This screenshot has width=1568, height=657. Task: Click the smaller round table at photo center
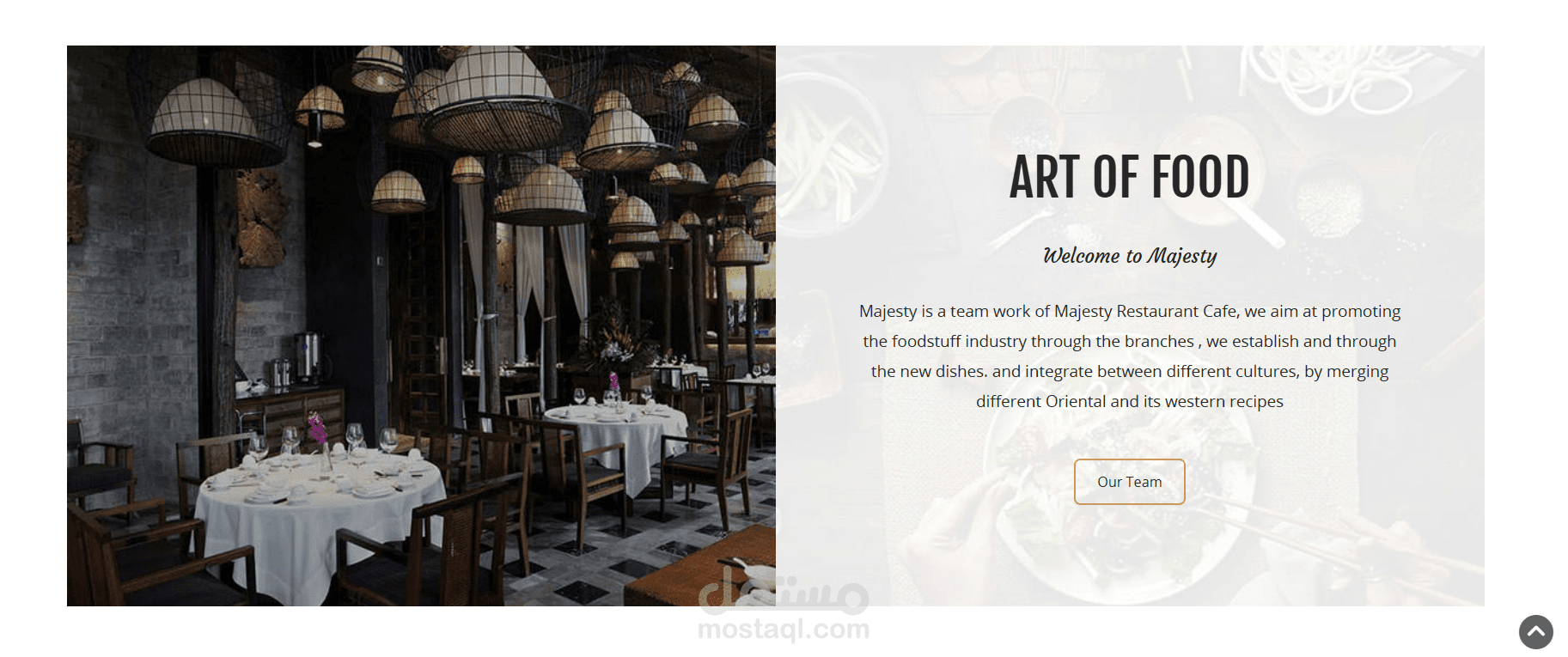[x=617, y=429]
